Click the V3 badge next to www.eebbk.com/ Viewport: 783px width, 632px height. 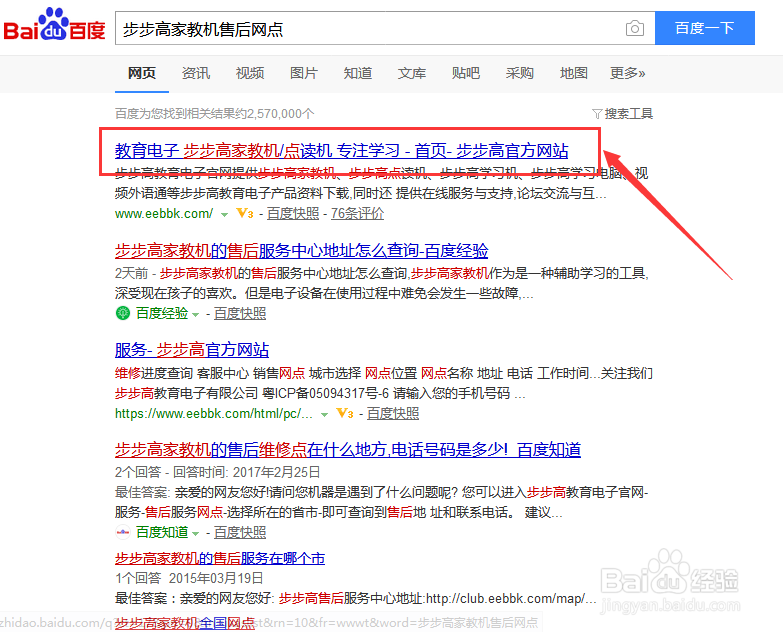(245, 214)
